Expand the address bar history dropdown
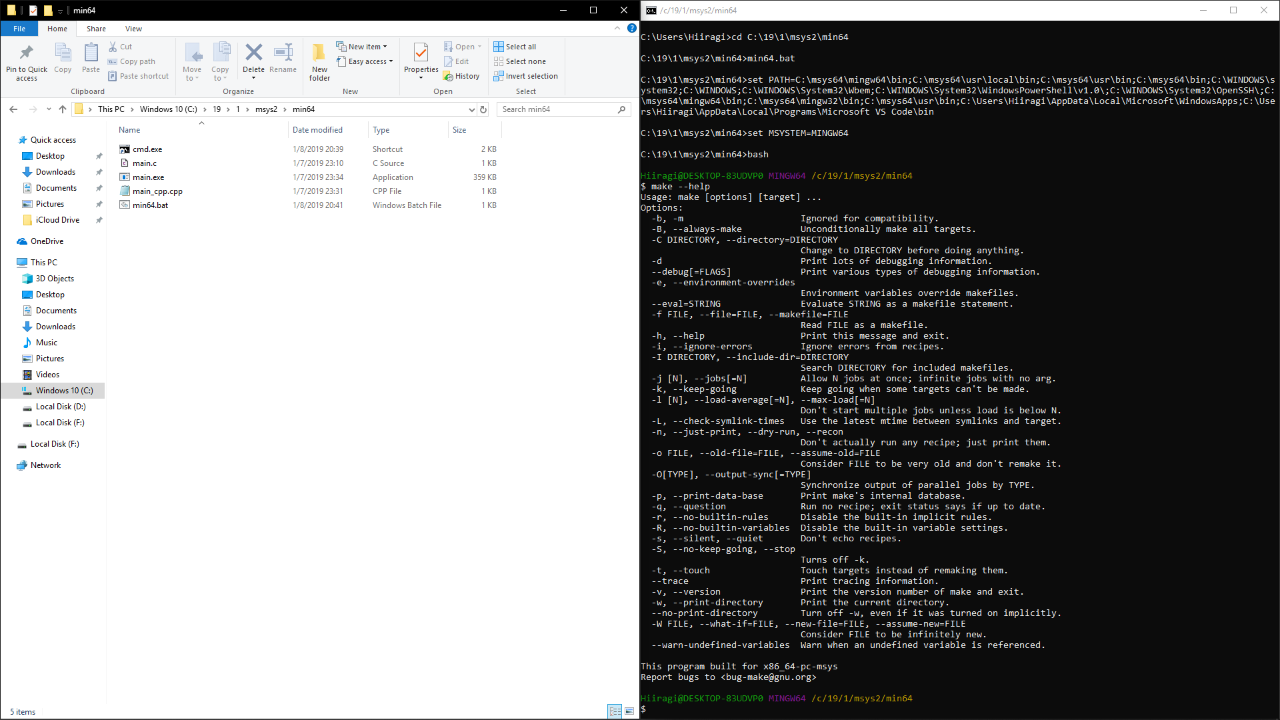1280x720 pixels. pyautogui.click(x=473, y=109)
